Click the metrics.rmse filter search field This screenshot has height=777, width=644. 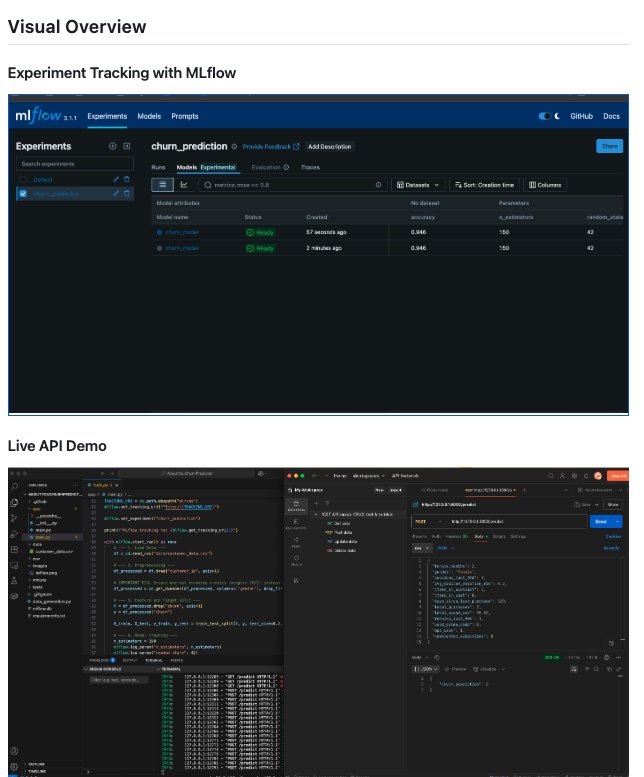pyautogui.click(x=292, y=185)
